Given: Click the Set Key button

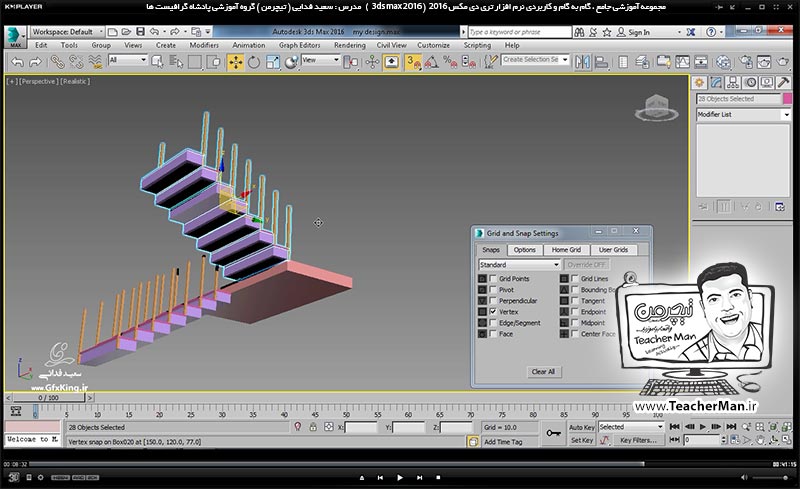Looking at the screenshot, I should [x=582, y=440].
